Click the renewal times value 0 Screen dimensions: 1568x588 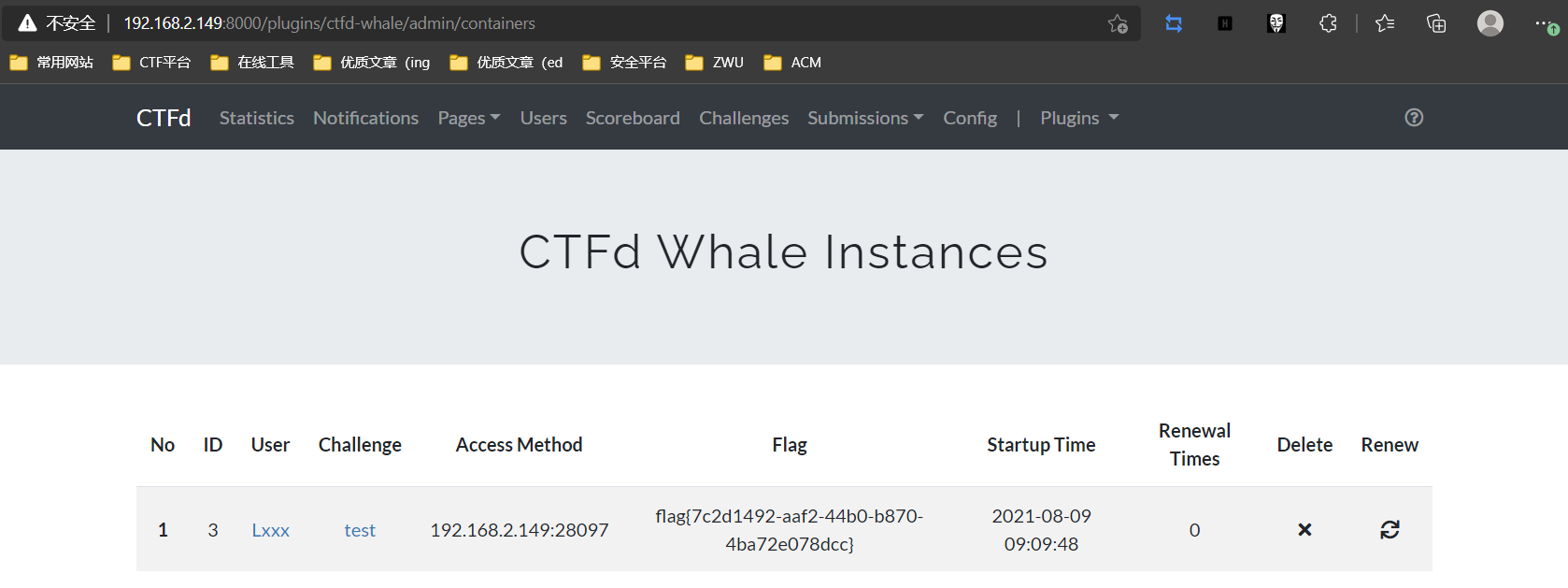[1194, 530]
